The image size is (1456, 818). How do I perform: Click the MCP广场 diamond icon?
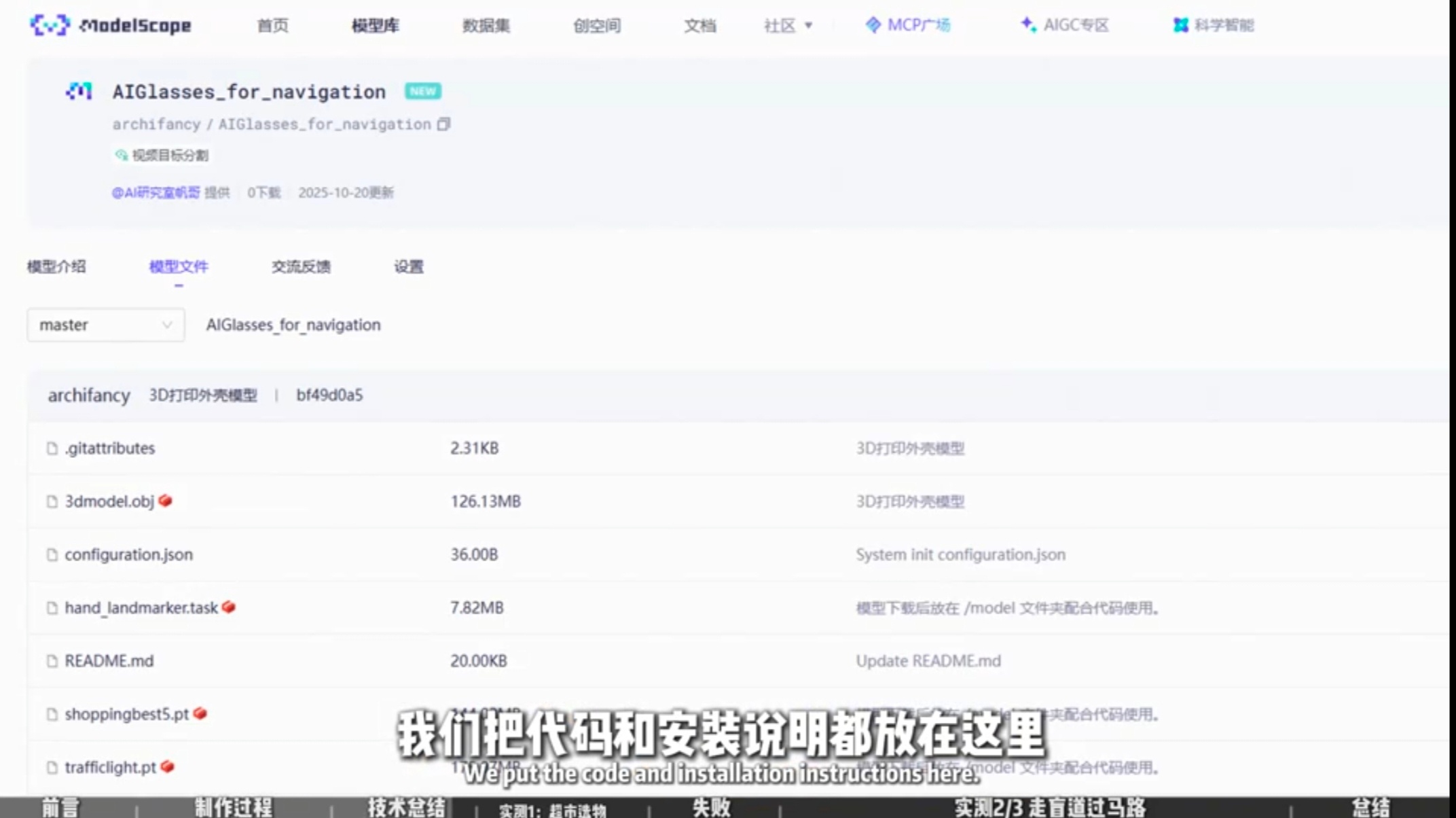pos(873,25)
